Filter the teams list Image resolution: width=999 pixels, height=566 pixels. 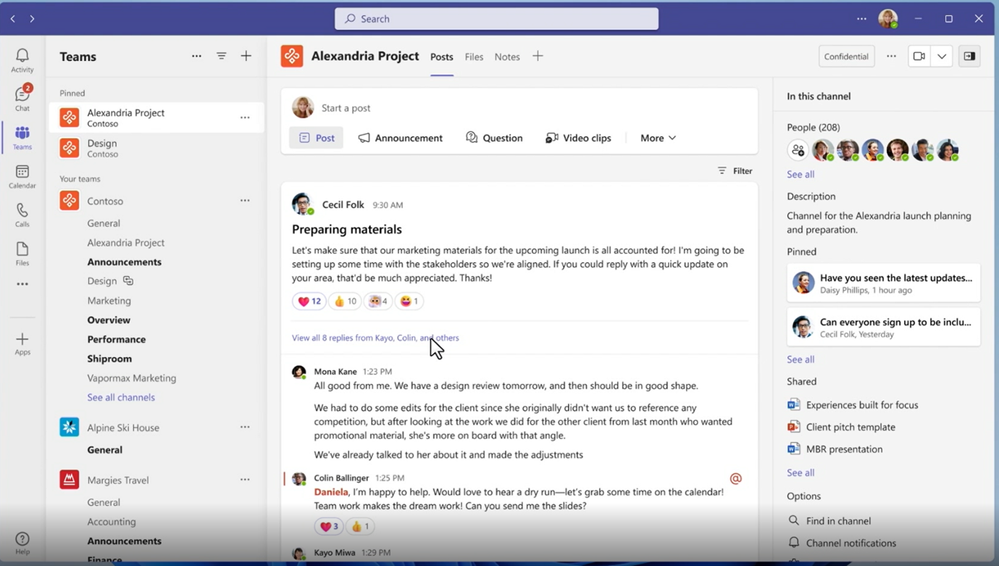tap(221, 56)
